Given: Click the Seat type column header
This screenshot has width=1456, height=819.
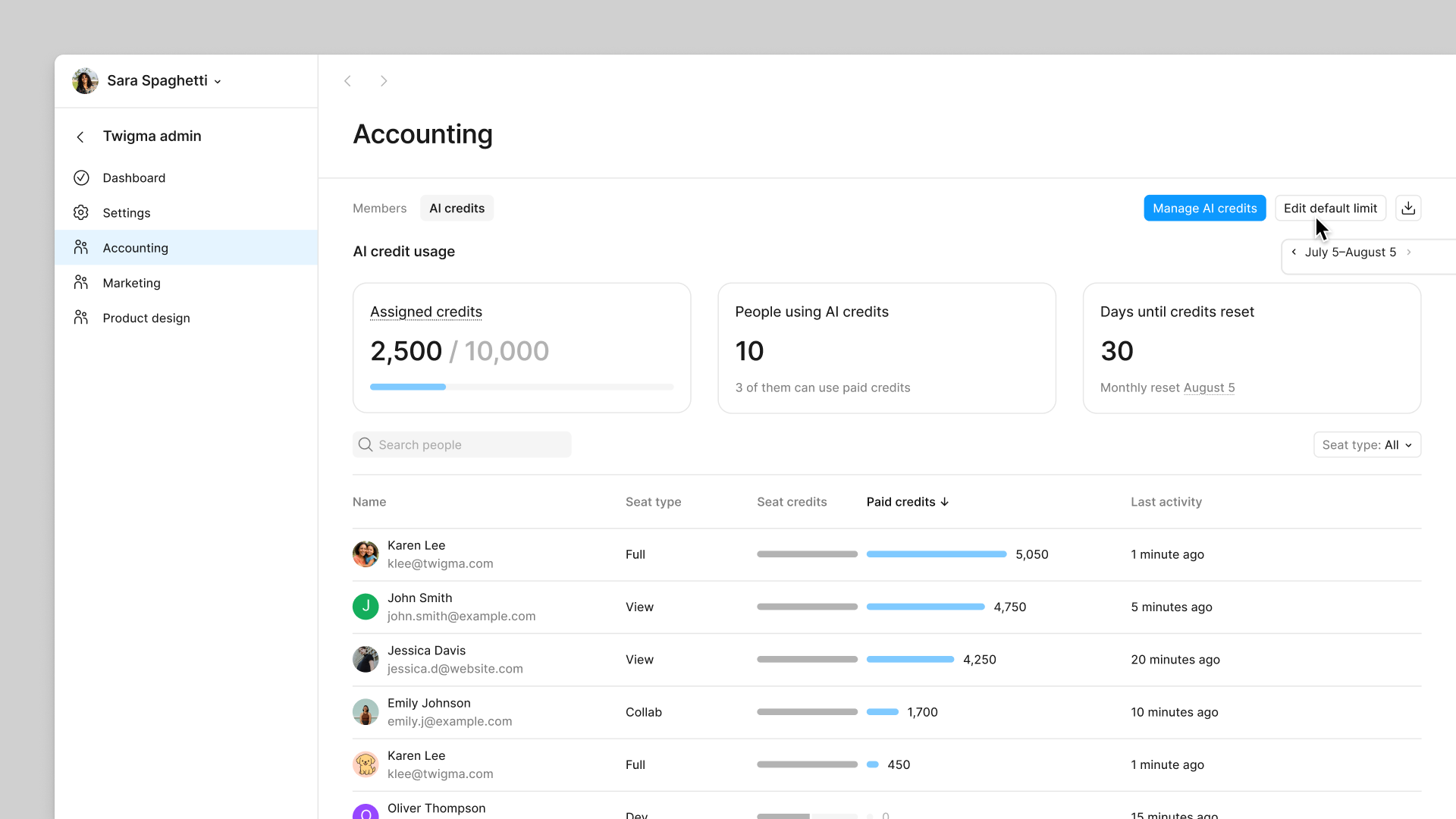Looking at the screenshot, I should tap(653, 502).
